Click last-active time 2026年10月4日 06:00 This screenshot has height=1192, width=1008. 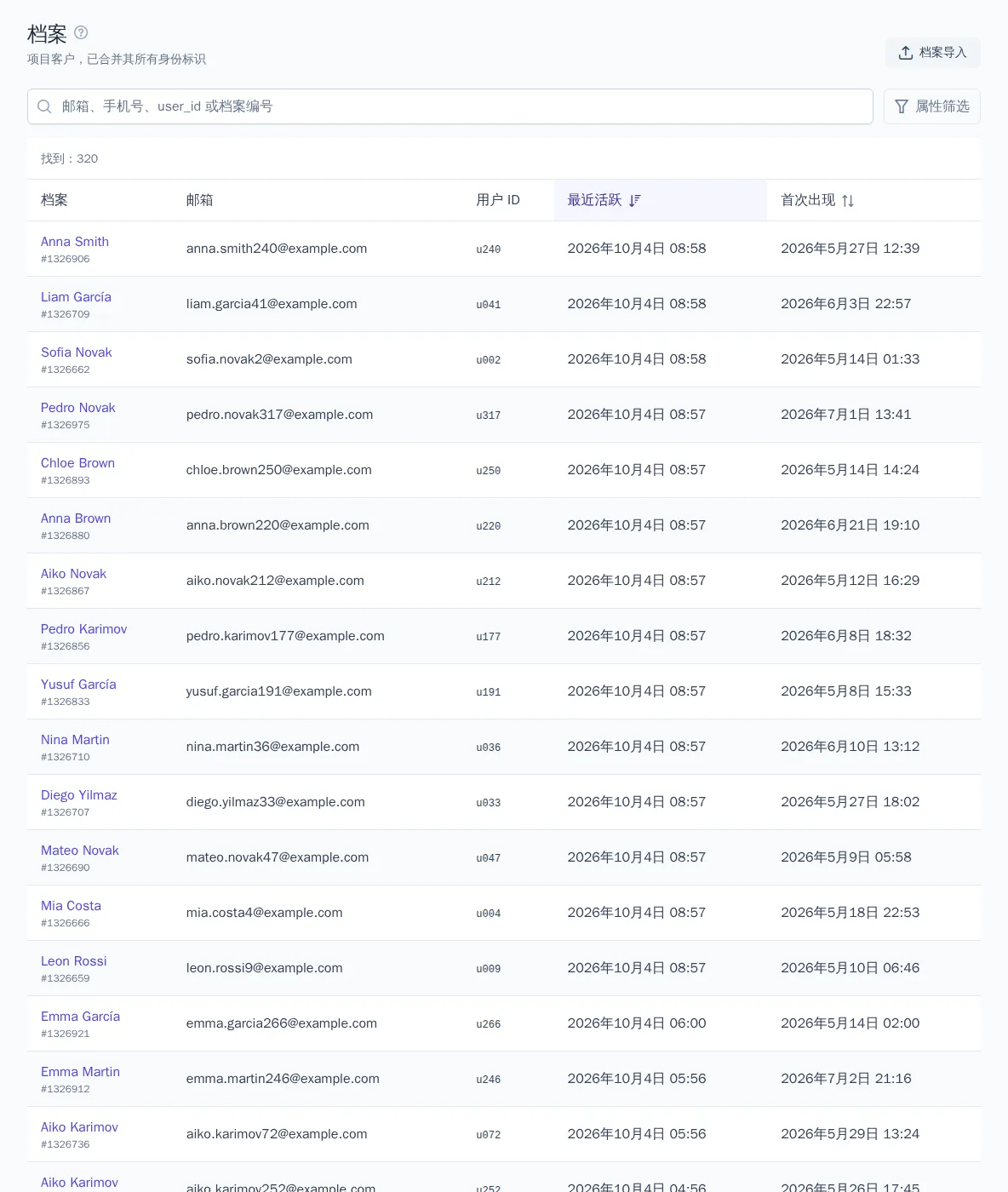(637, 1023)
